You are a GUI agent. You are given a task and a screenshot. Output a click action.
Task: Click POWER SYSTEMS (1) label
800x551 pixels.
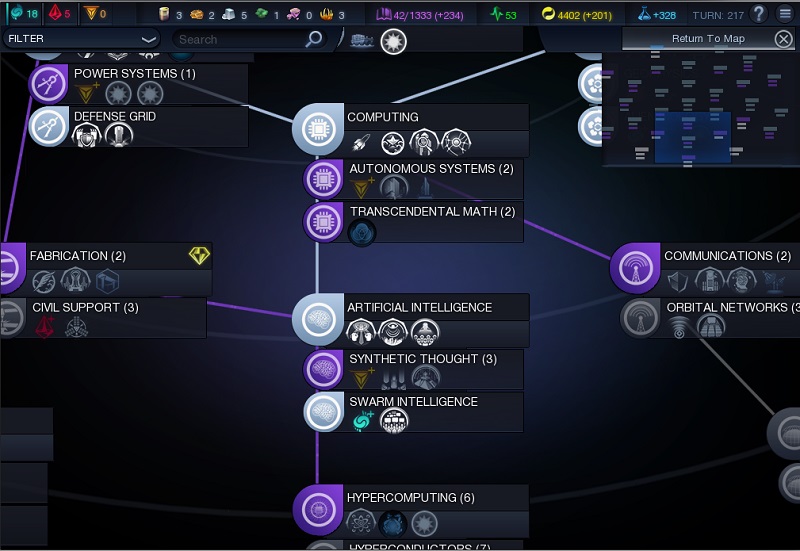coord(135,73)
